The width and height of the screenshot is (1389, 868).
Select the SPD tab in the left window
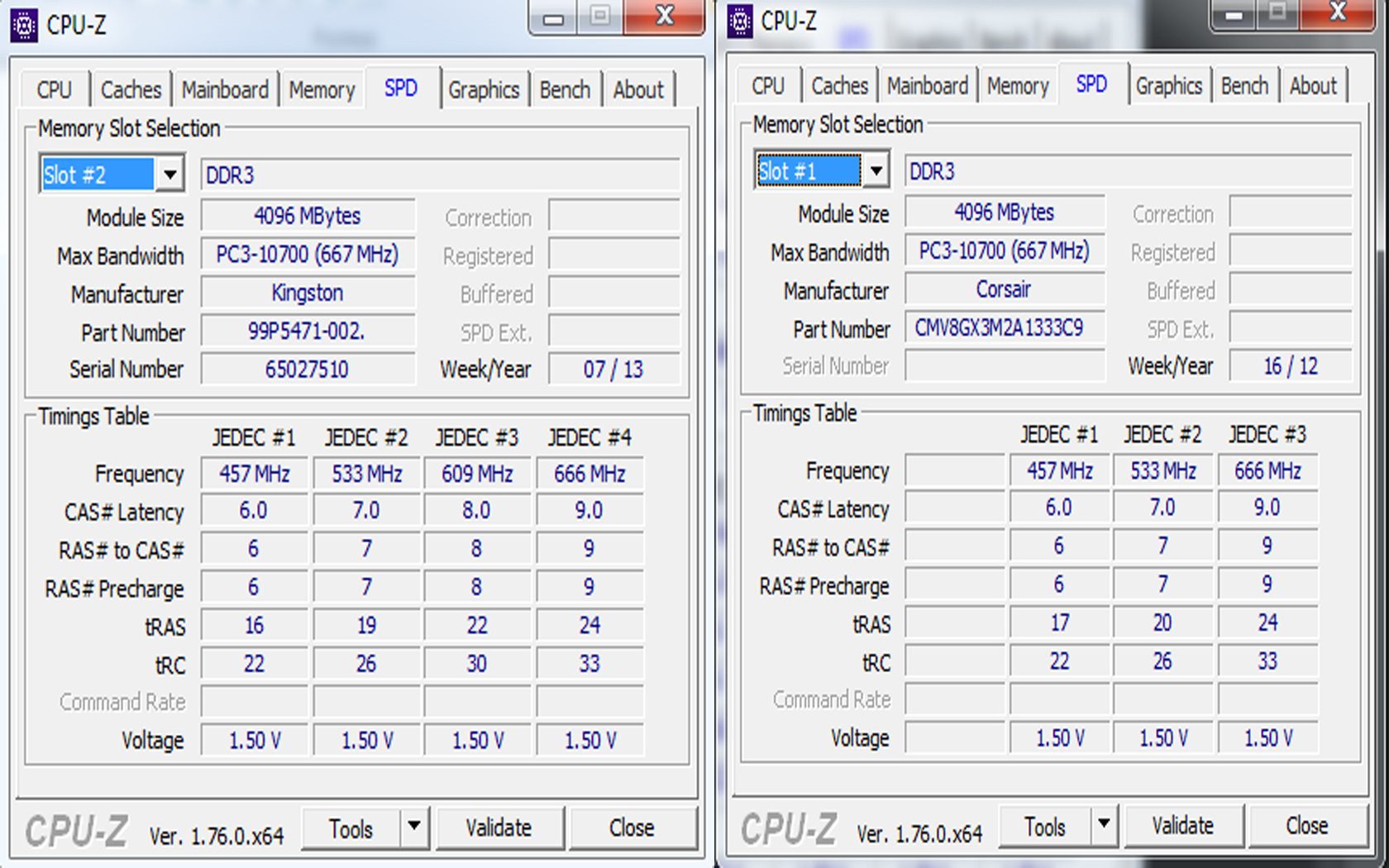tap(401, 87)
